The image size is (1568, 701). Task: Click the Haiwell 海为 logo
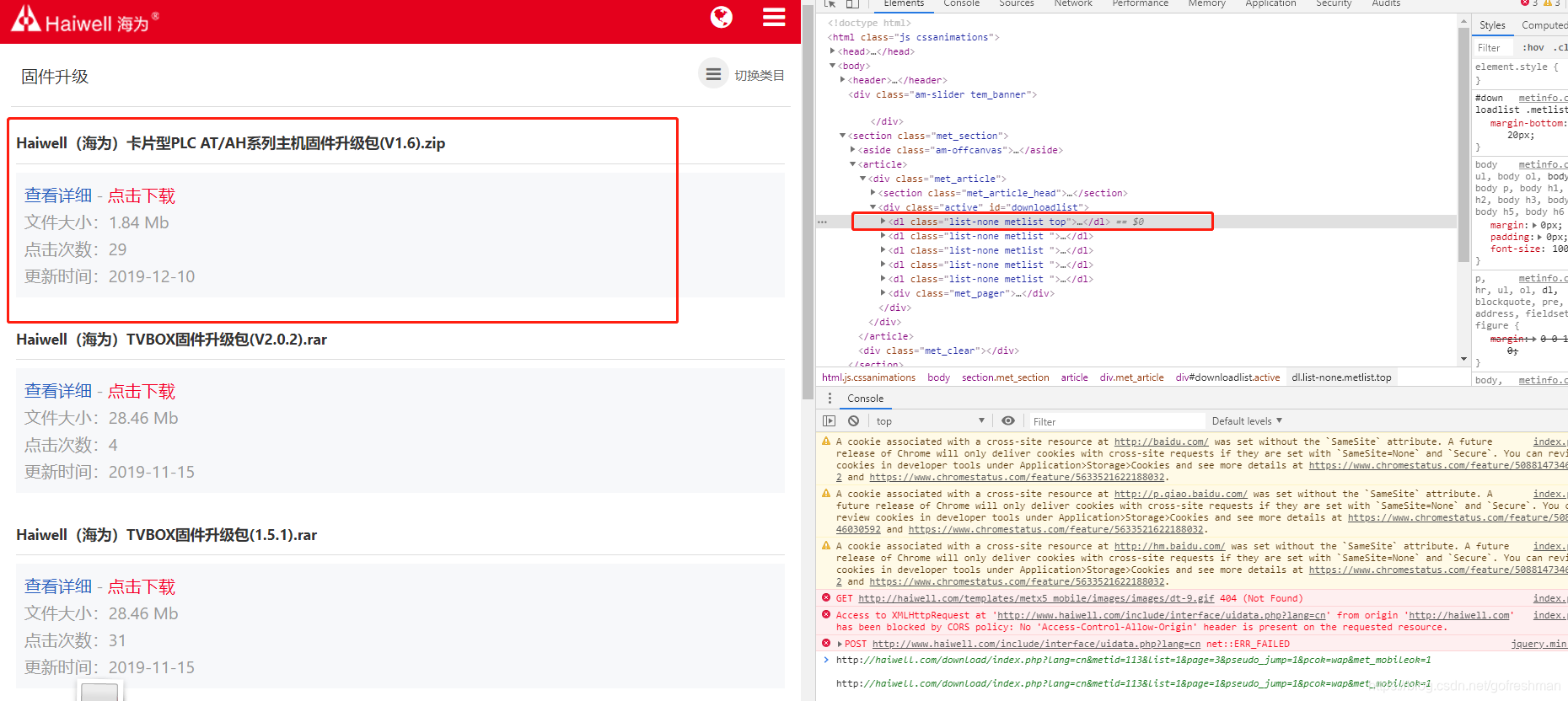point(84,20)
